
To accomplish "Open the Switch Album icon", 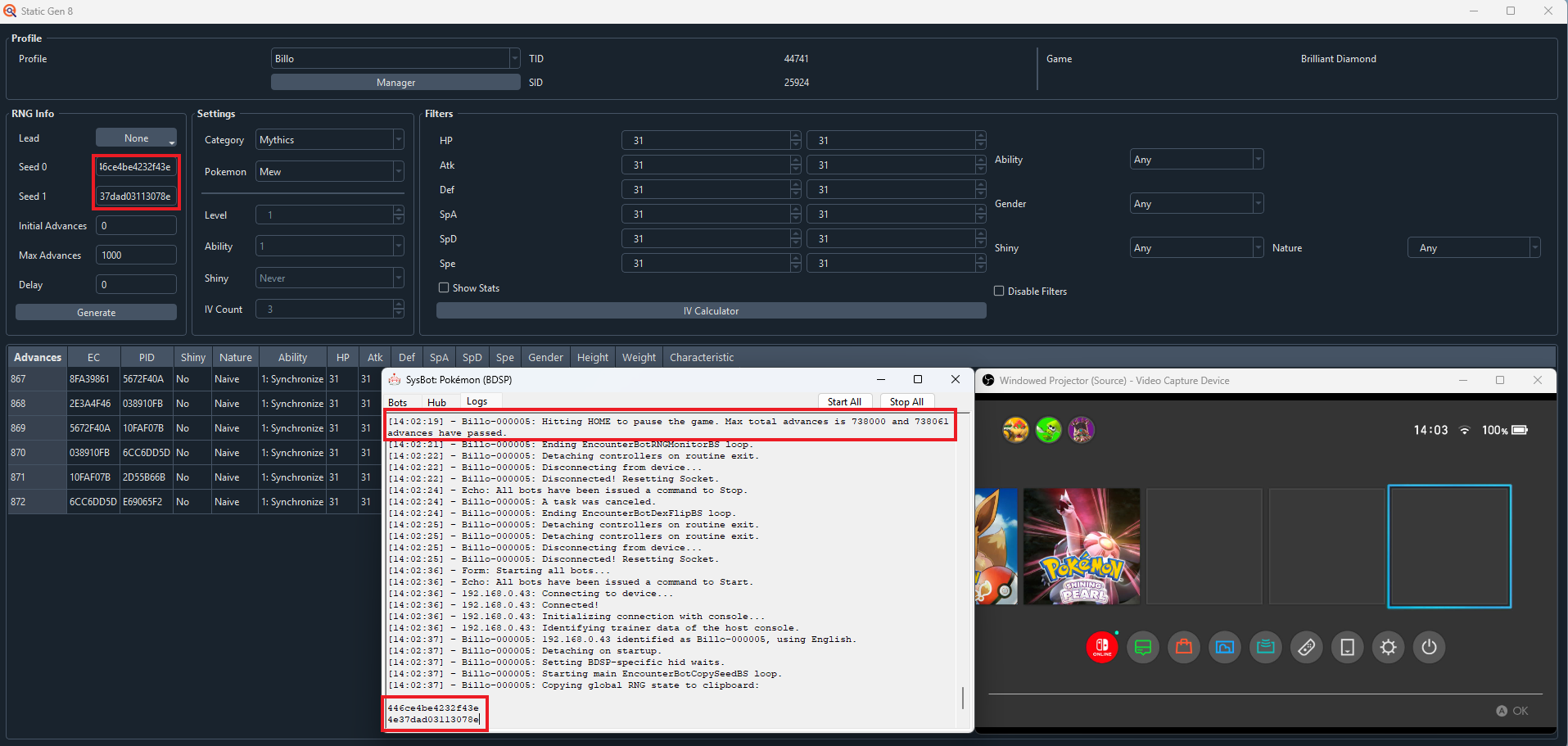I will point(1225,647).
